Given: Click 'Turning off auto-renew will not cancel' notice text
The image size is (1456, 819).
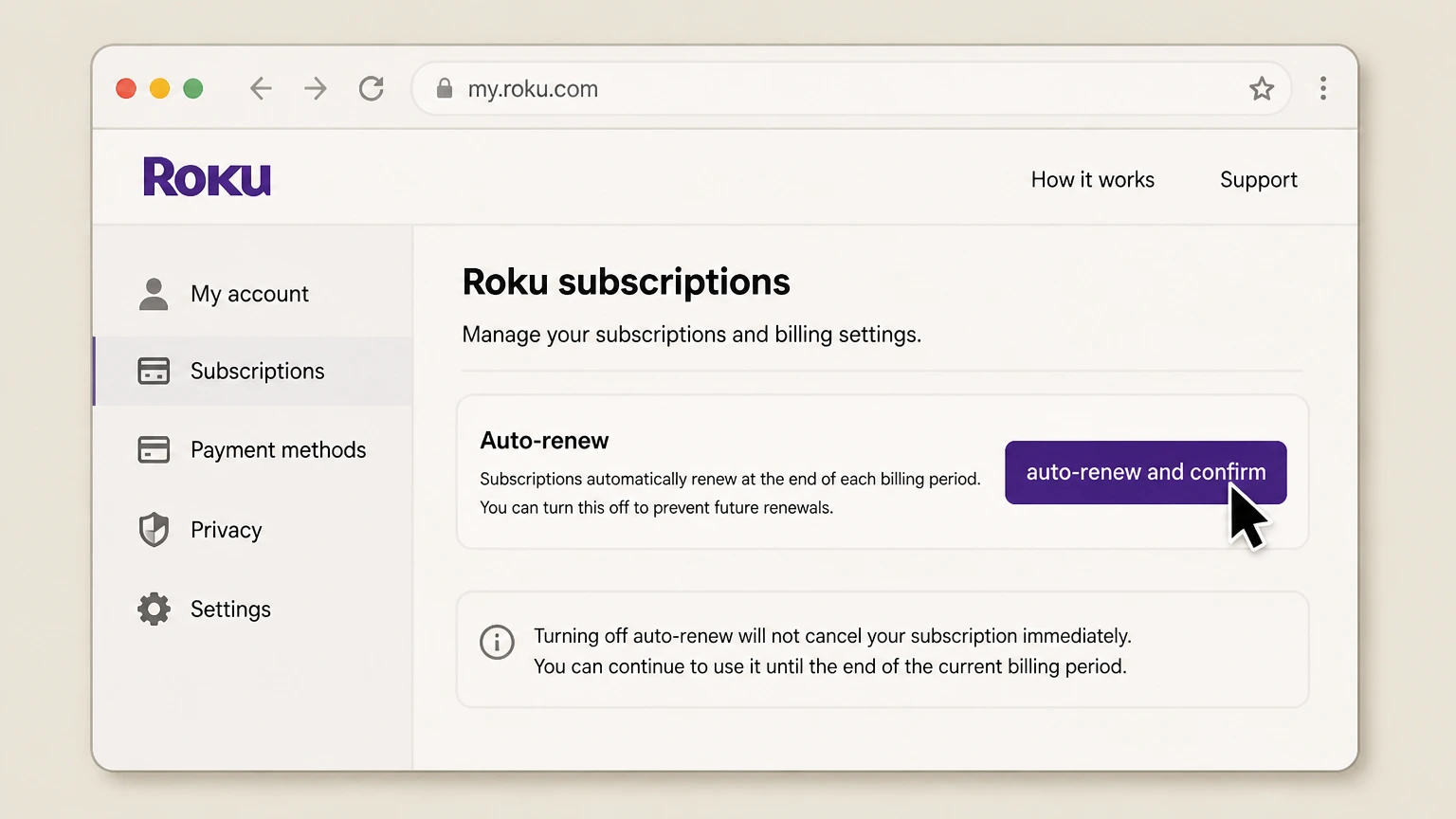Looking at the screenshot, I should pyautogui.click(x=832, y=636).
